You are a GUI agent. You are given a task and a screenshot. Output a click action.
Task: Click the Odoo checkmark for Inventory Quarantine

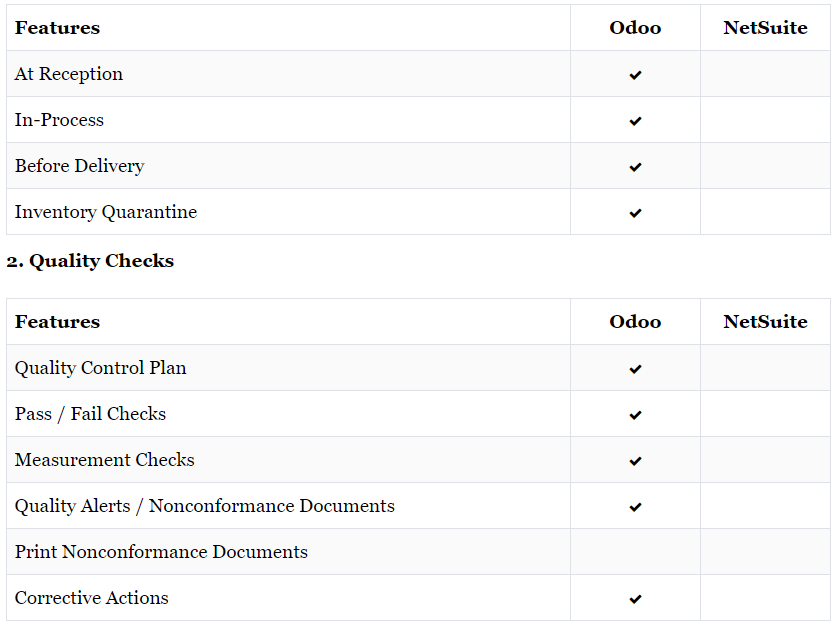click(635, 213)
